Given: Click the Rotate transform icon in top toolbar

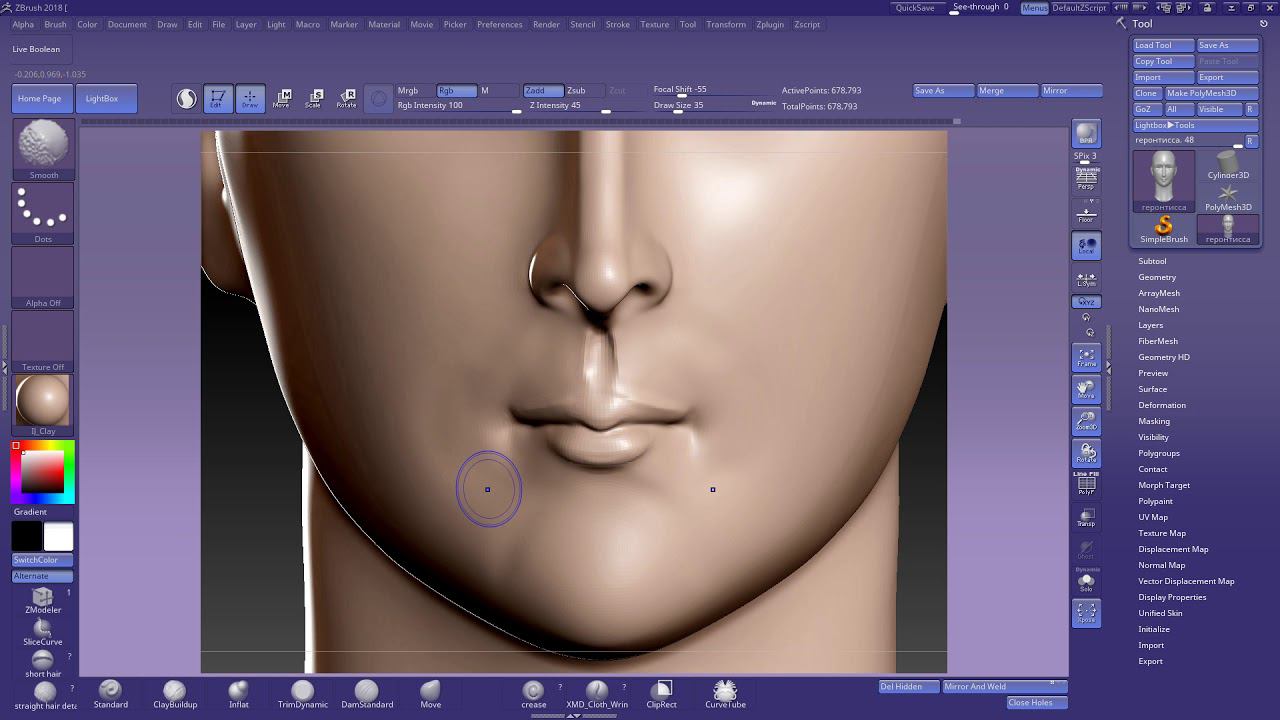Looking at the screenshot, I should tap(346, 98).
